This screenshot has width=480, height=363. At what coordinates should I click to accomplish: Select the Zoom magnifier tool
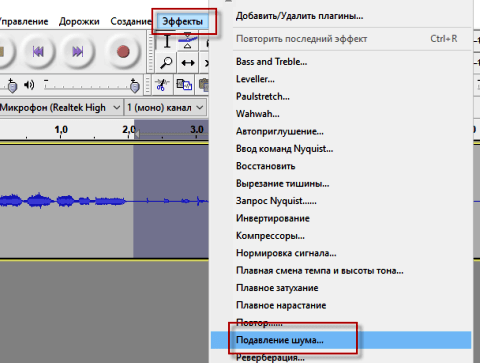click(x=166, y=63)
